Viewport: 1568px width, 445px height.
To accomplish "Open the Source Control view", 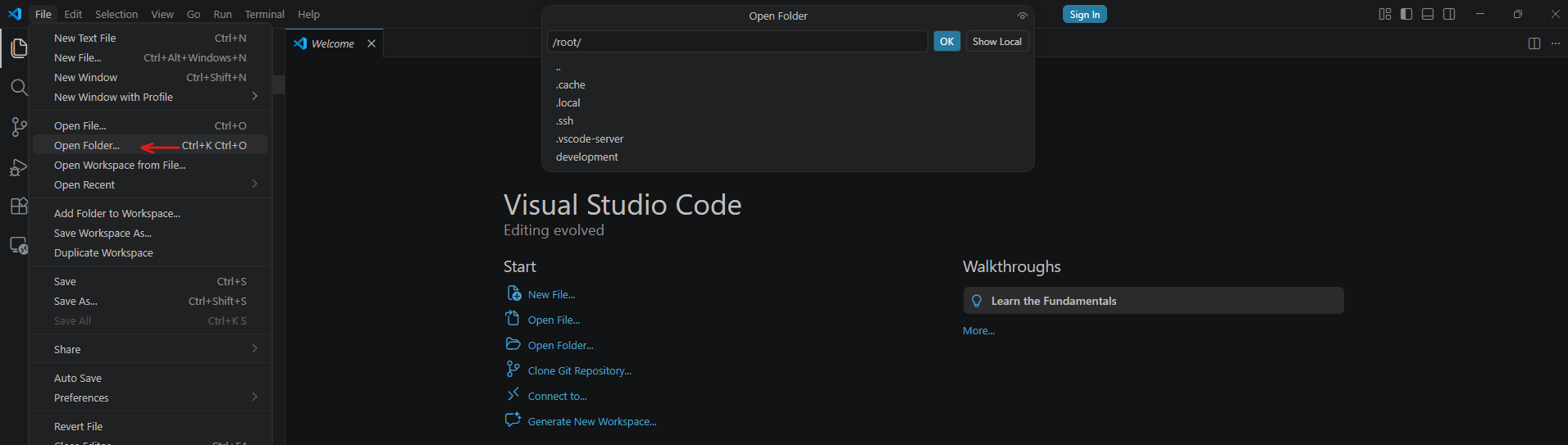I will (18, 127).
